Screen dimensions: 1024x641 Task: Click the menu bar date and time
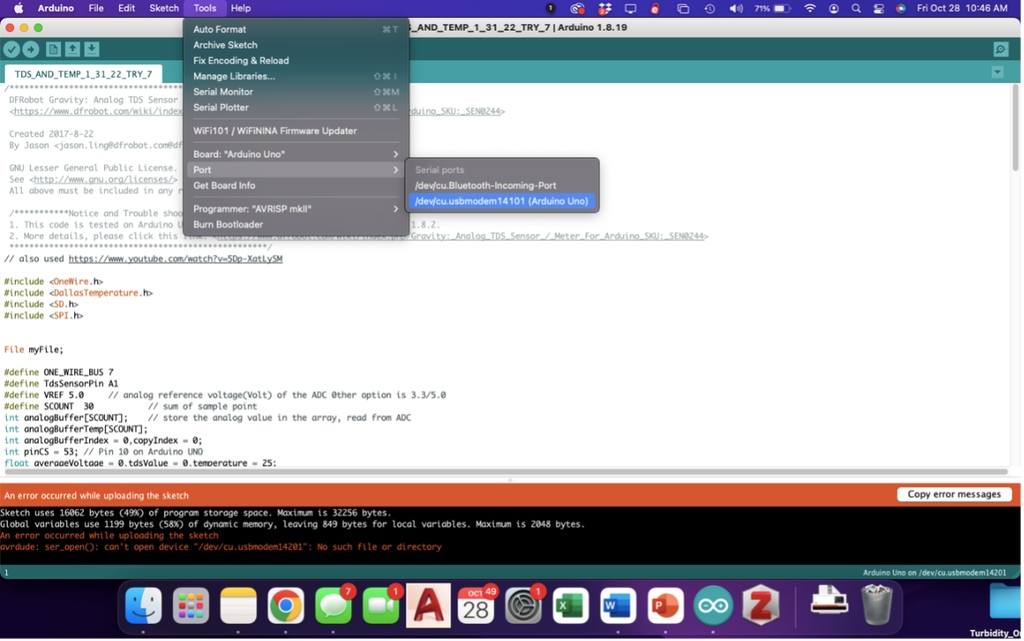(962, 8)
